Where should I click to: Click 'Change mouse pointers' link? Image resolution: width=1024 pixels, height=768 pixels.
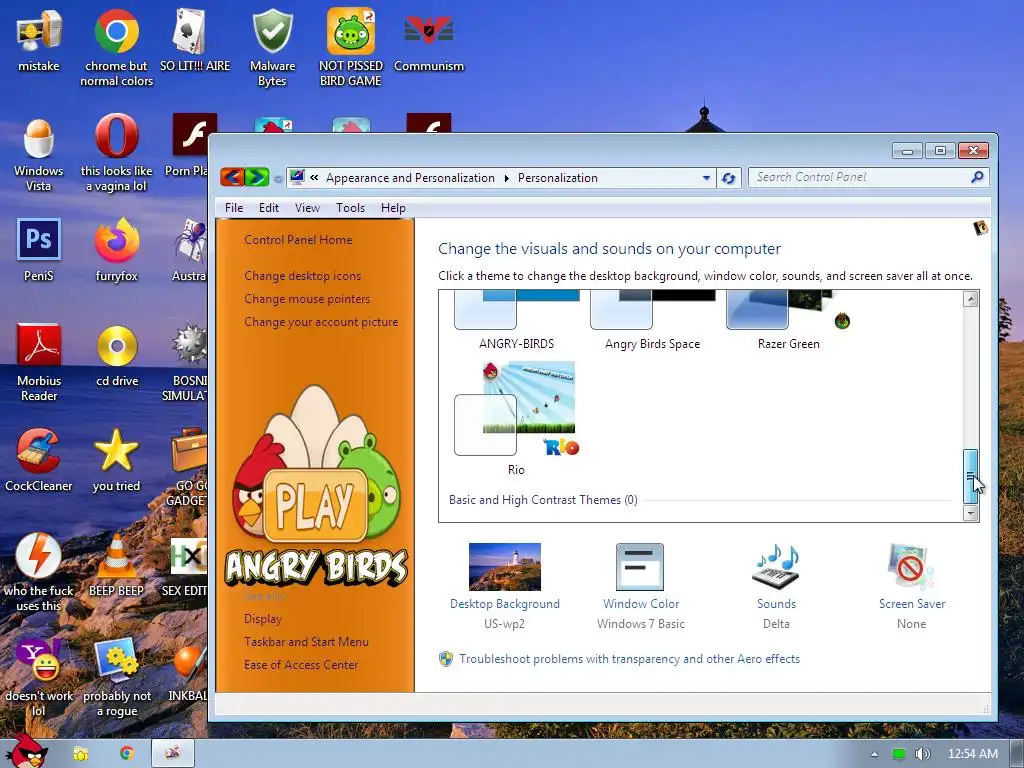tap(307, 298)
